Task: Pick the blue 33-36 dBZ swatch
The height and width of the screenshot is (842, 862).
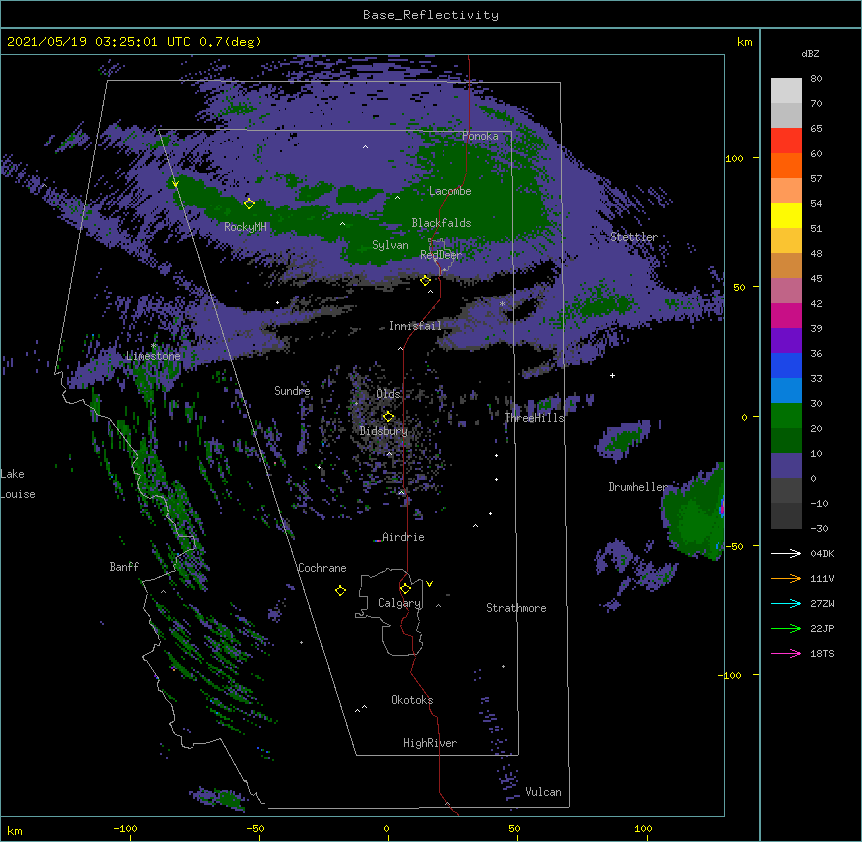Action: point(786,366)
